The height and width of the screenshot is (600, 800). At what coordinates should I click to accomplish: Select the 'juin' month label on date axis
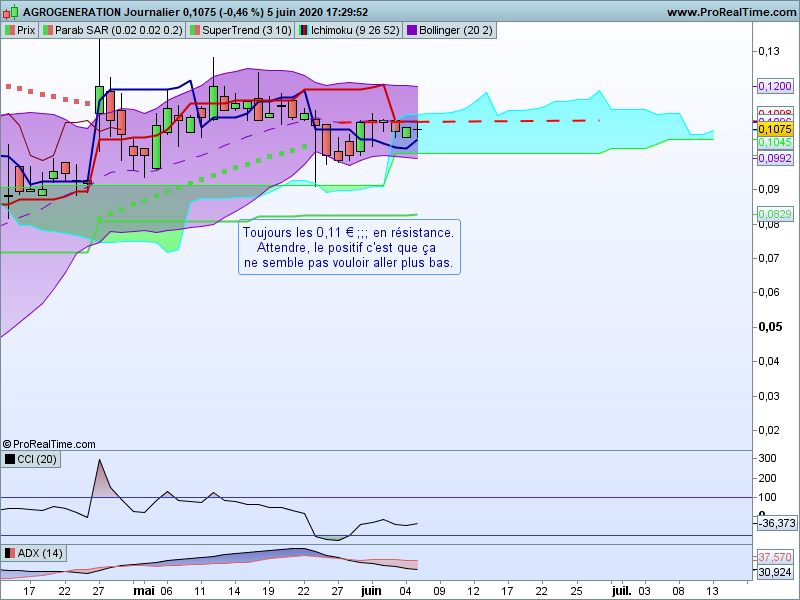click(x=371, y=591)
